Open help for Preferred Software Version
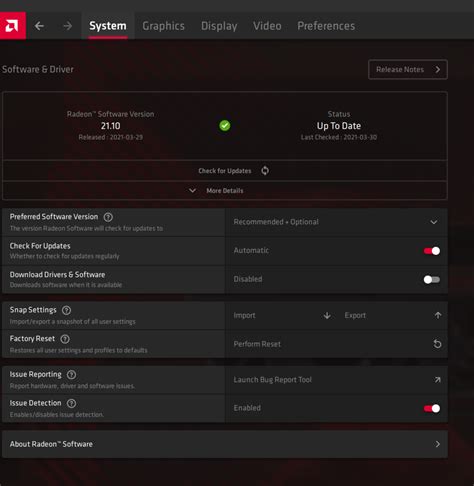This screenshot has height=486, width=474. (108, 217)
